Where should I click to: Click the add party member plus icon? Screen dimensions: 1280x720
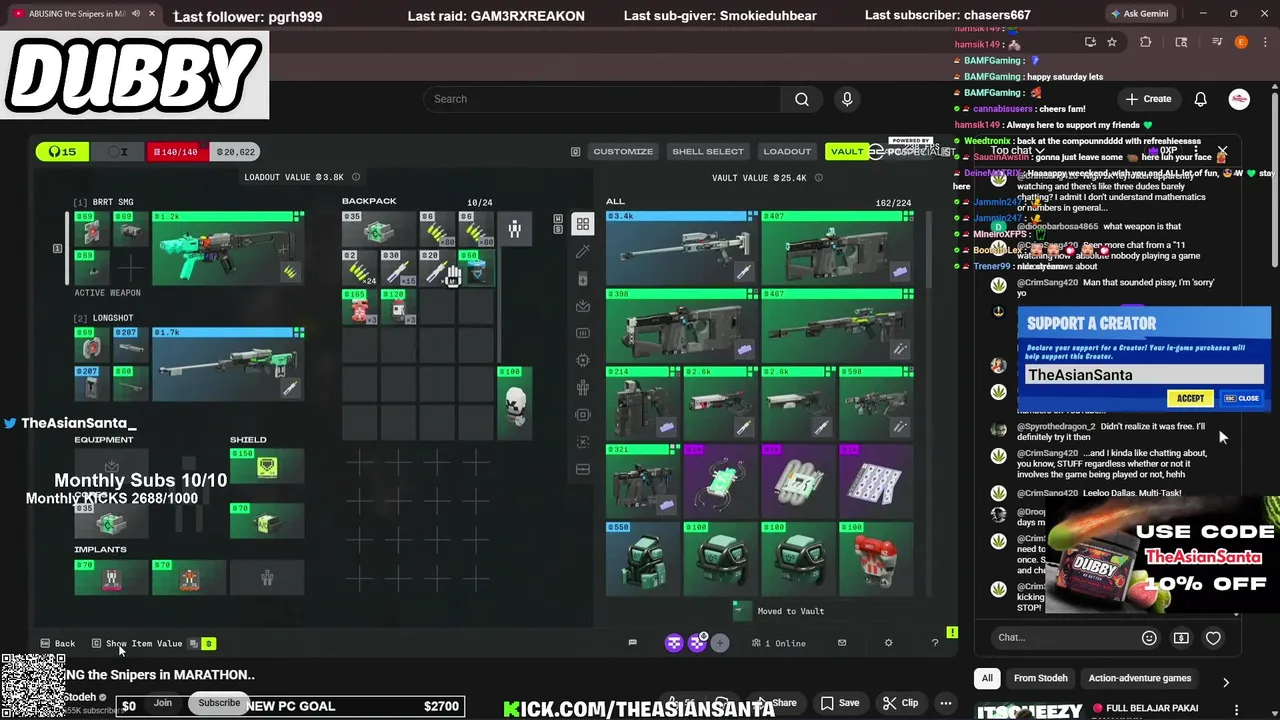[720, 643]
